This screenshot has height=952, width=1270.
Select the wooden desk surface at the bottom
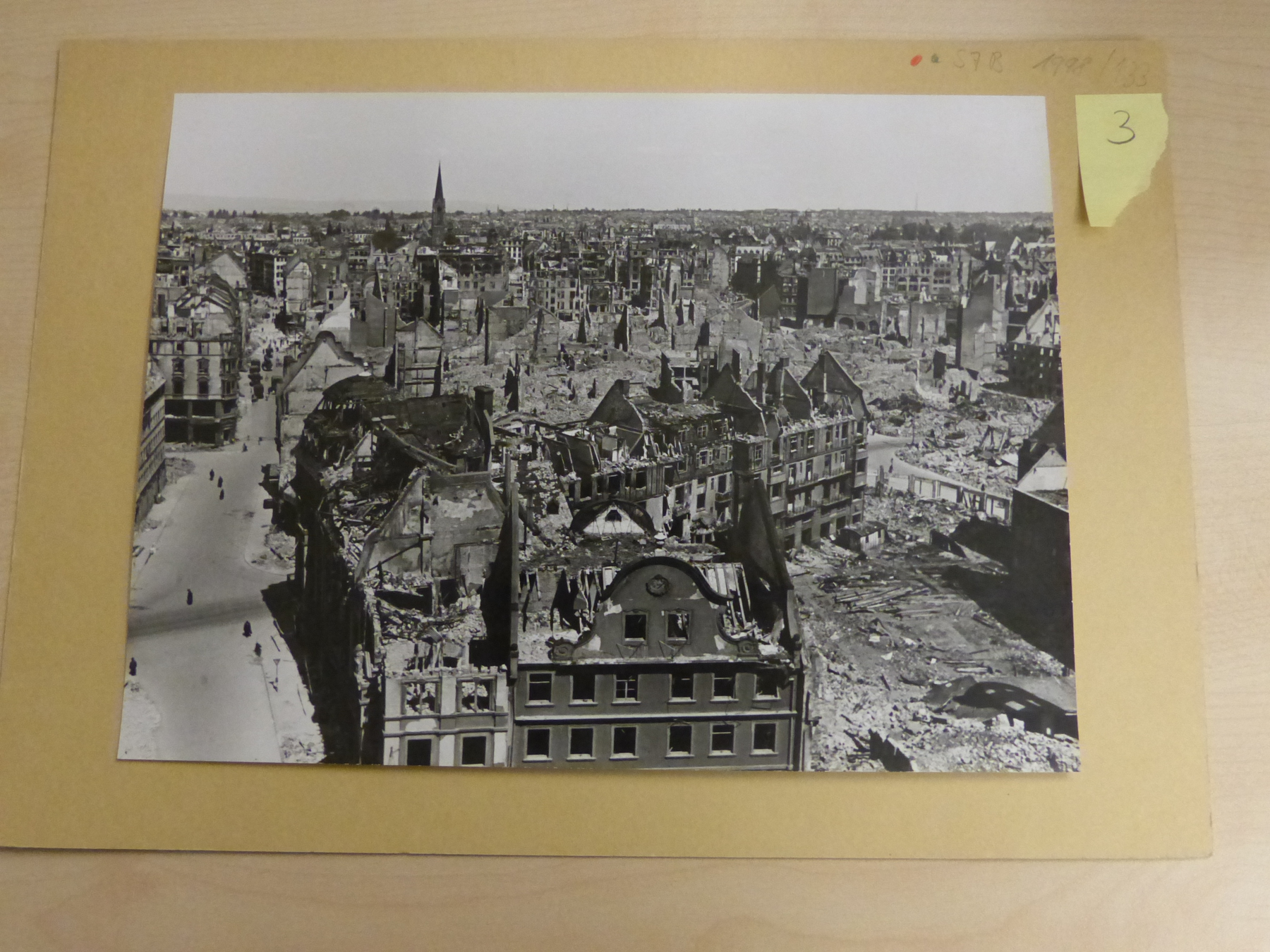click(x=635, y=910)
